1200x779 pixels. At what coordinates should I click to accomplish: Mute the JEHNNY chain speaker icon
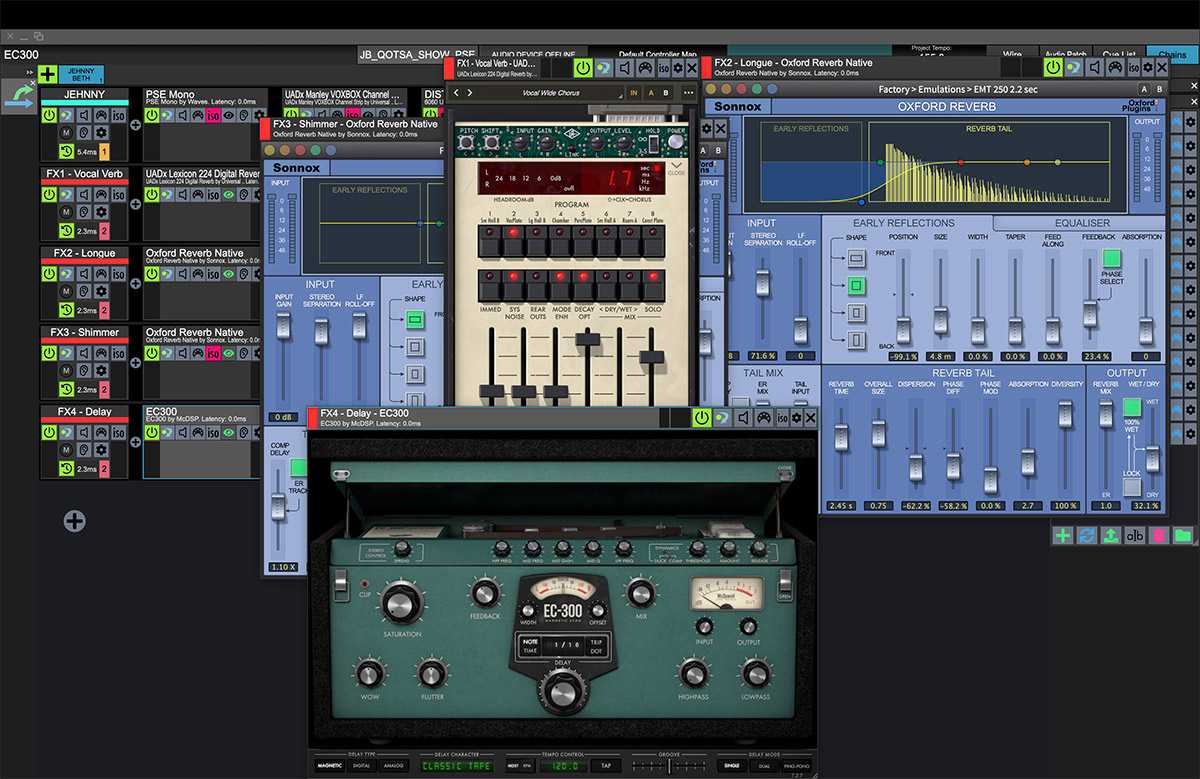(x=84, y=115)
